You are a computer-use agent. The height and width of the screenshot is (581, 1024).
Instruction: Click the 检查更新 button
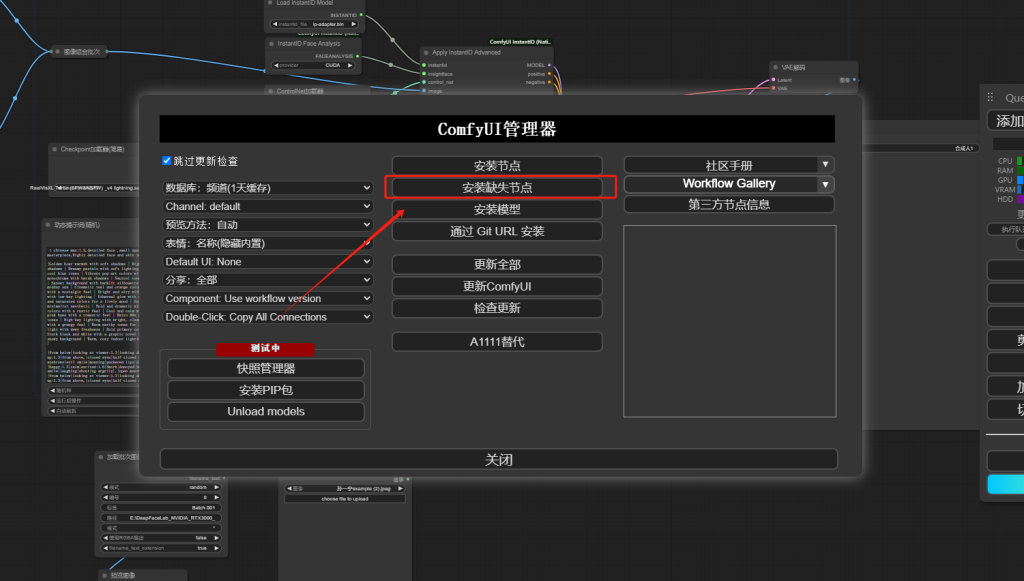pyautogui.click(x=497, y=308)
